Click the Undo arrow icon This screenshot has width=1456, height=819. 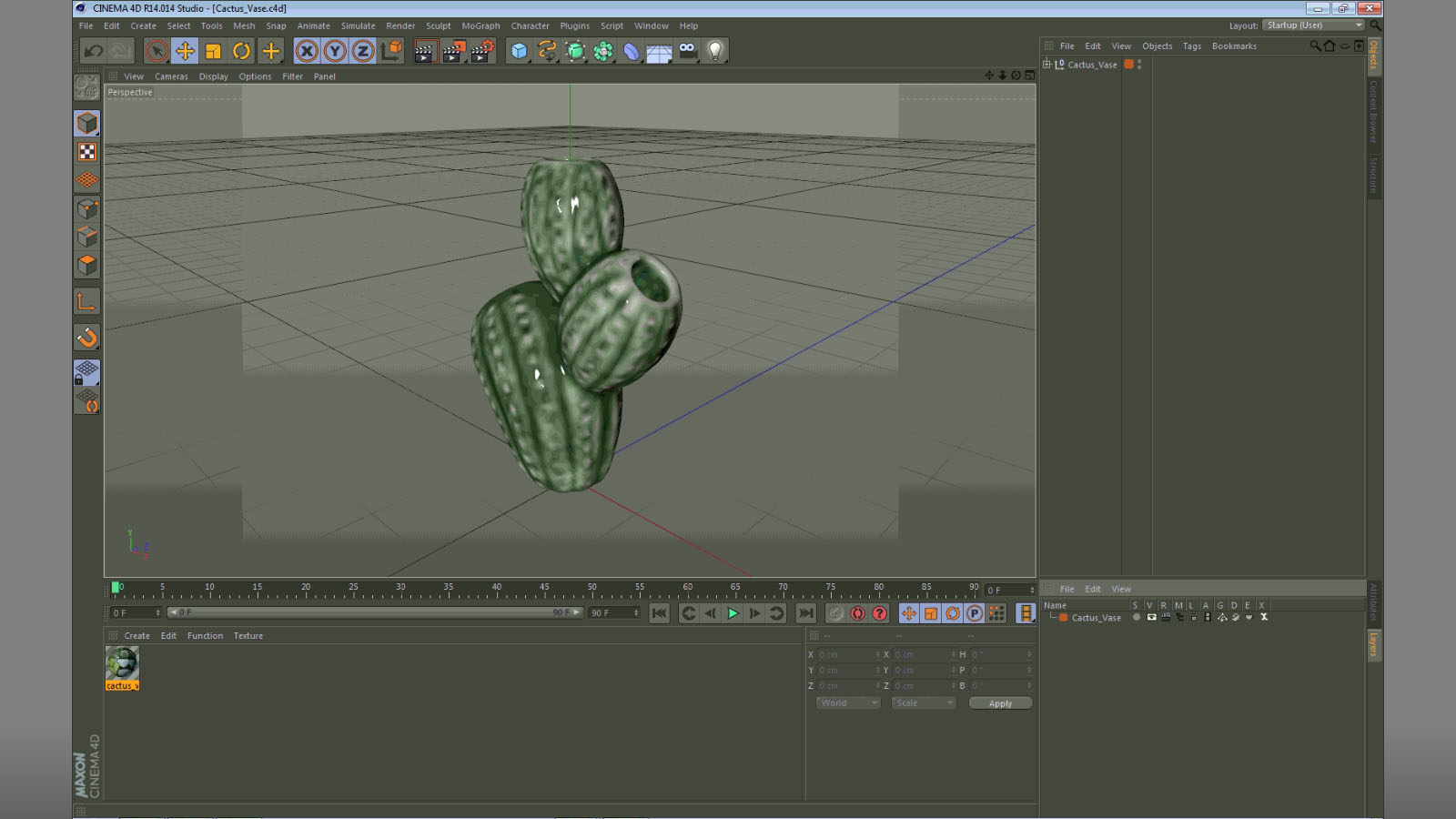tap(93, 51)
